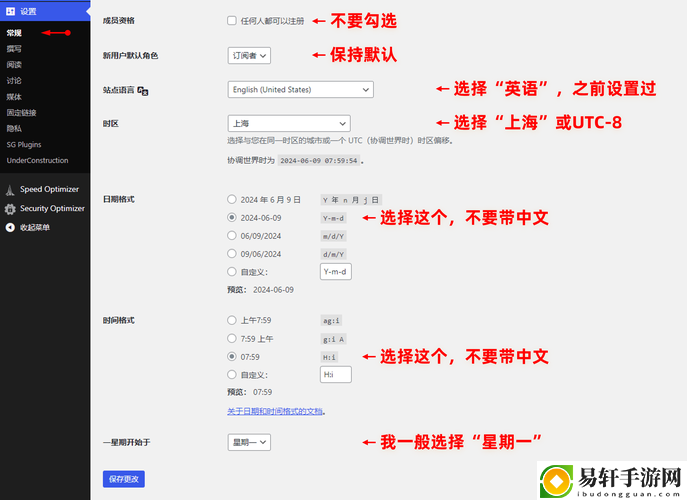Click the 'g:i A' time format code
The width and height of the screenshot is (687, 500).
point(333,340)
